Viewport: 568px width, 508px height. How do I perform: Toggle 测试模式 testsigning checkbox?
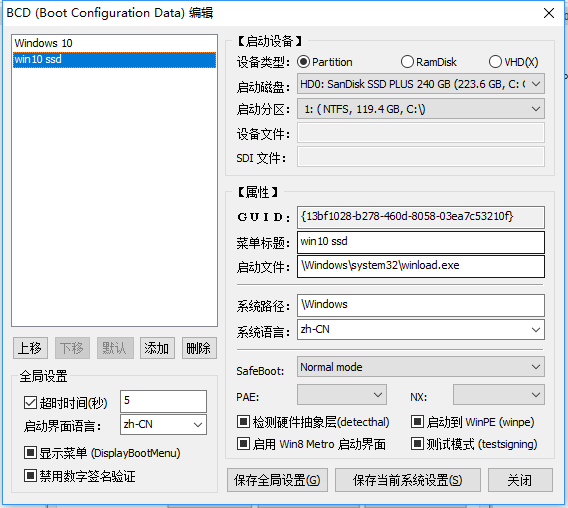coord(417,444)
